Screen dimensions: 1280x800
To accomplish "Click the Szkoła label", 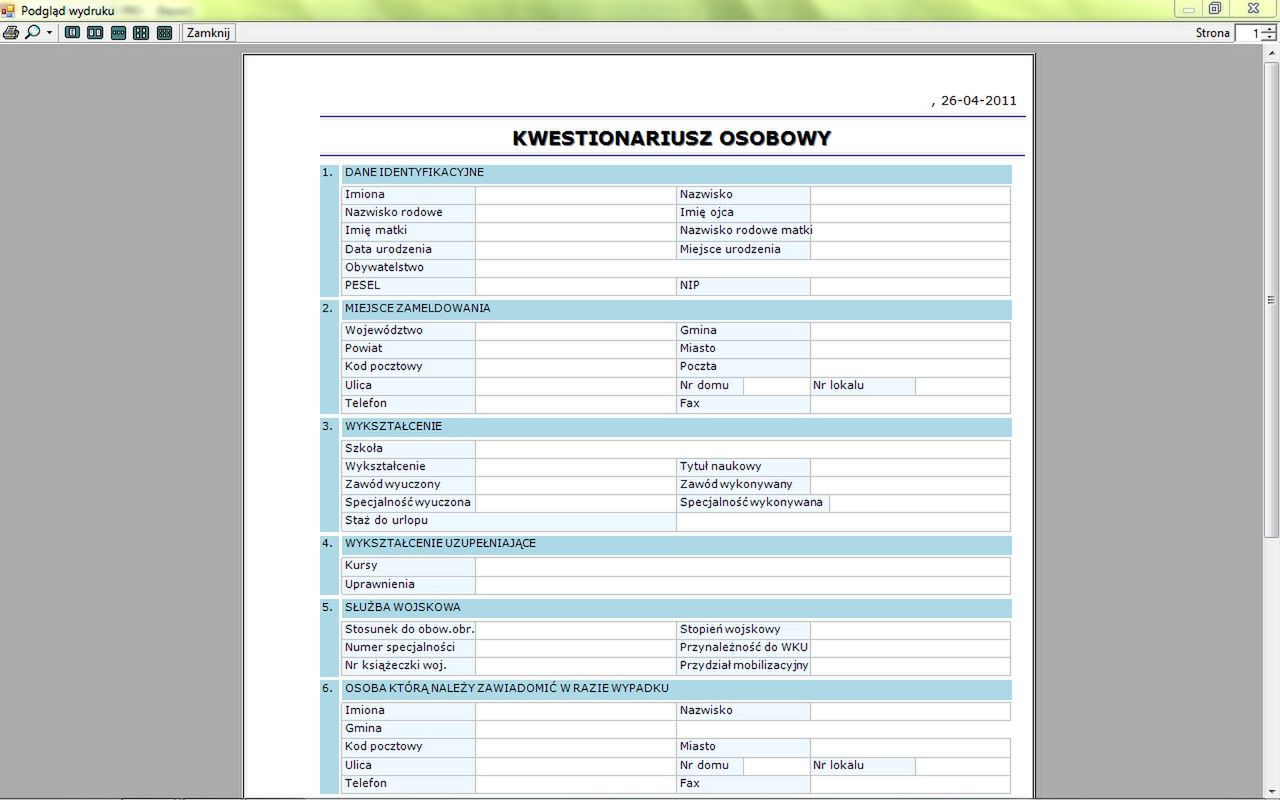I will coord(364,448).
